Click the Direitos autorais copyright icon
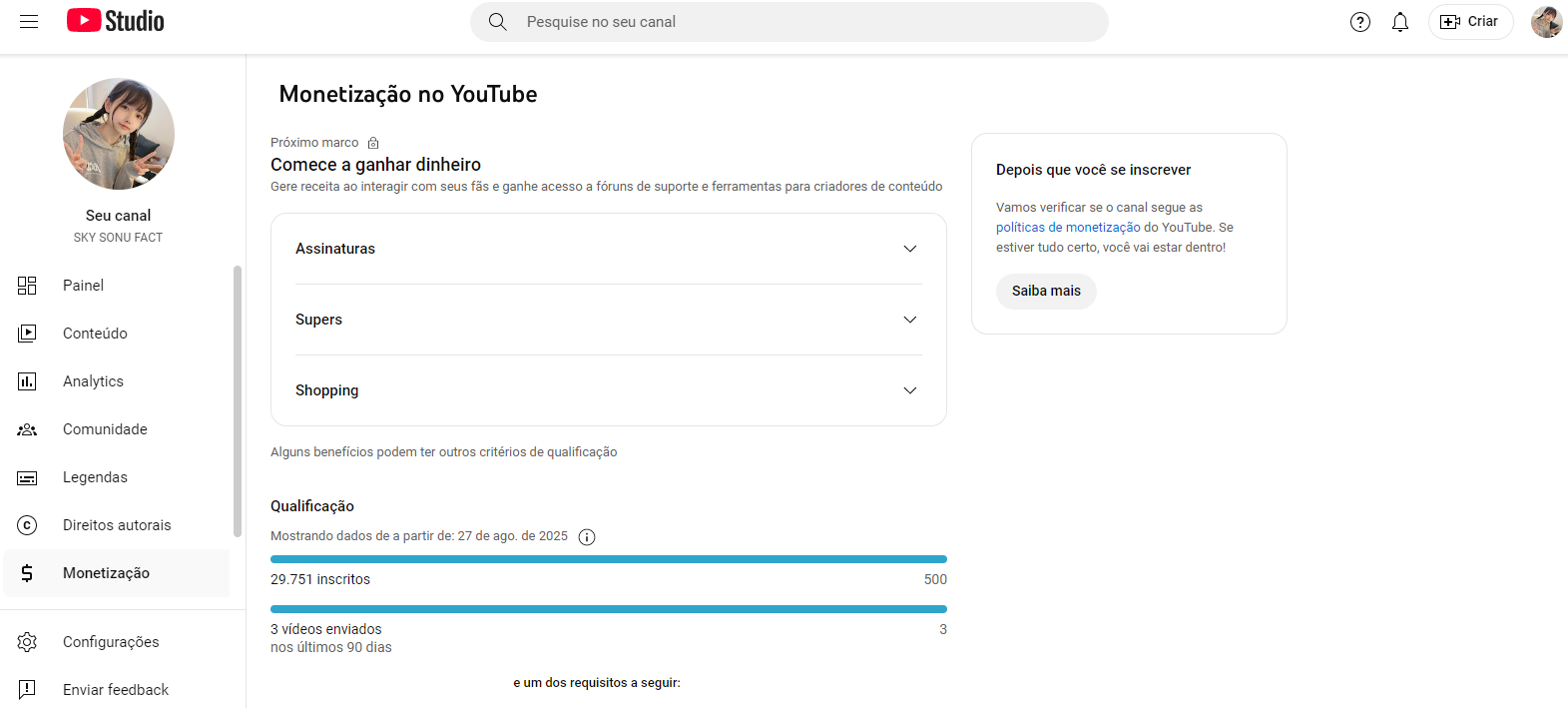 point(27,525)
